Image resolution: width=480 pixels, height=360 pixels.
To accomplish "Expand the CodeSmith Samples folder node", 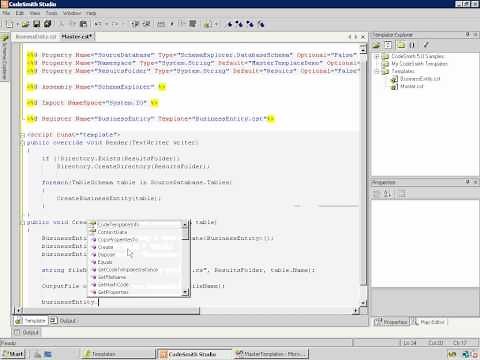I will click(377, 56).
